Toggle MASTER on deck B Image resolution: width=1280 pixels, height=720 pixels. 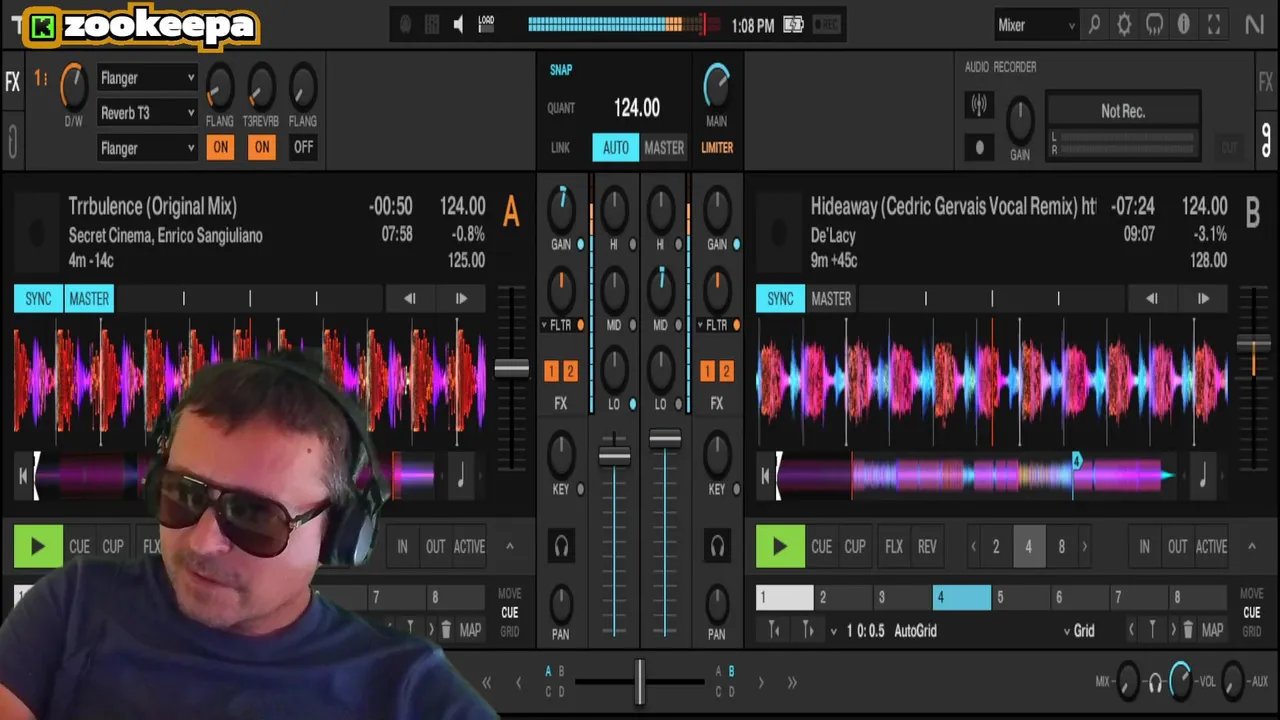831,298
